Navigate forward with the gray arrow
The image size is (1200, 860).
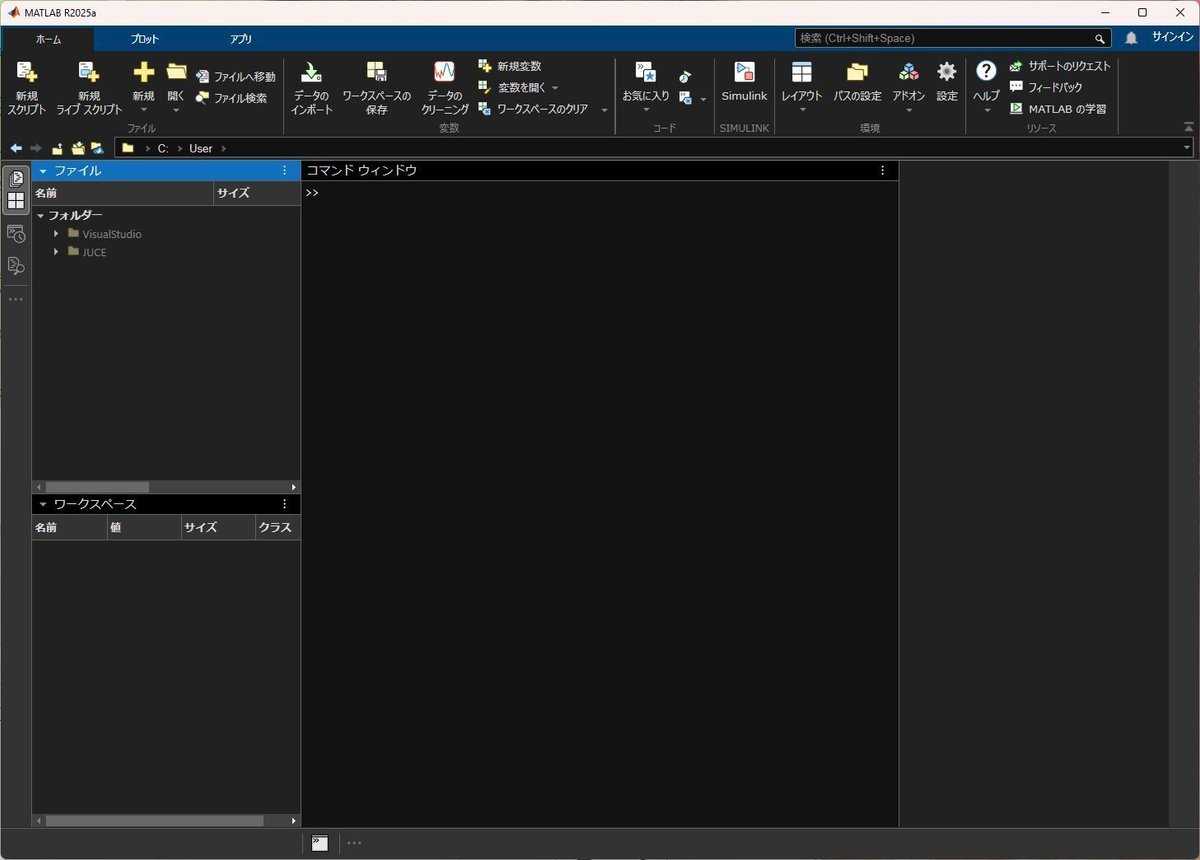(36, 148)
